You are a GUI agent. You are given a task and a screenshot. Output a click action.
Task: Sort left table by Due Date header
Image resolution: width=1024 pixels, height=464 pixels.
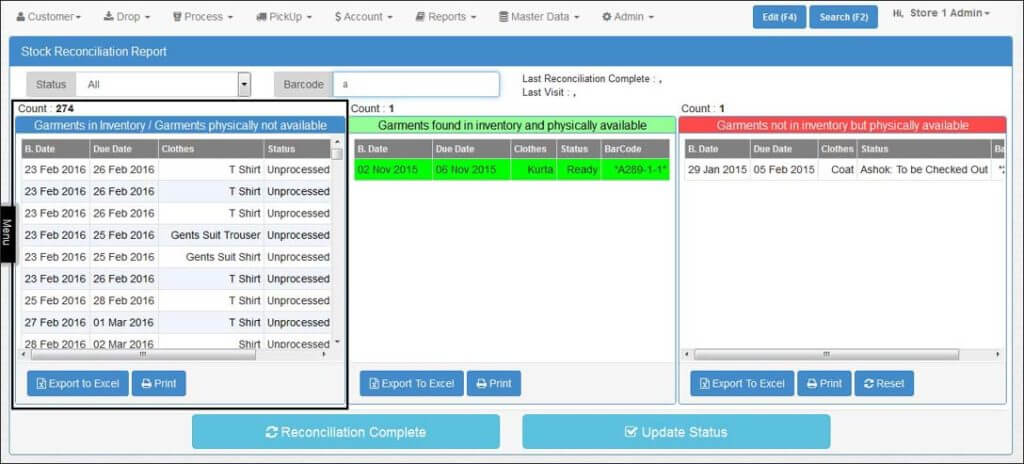point(124,149)
